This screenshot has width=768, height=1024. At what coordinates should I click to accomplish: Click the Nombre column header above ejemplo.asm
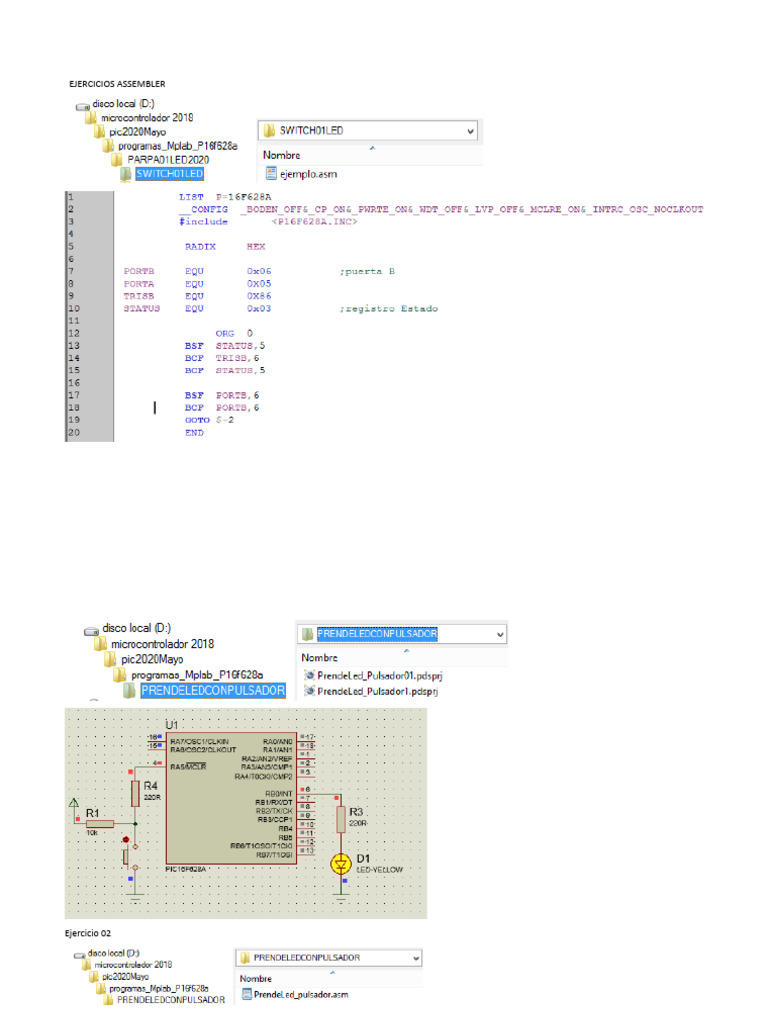click(x=282, y=155)
